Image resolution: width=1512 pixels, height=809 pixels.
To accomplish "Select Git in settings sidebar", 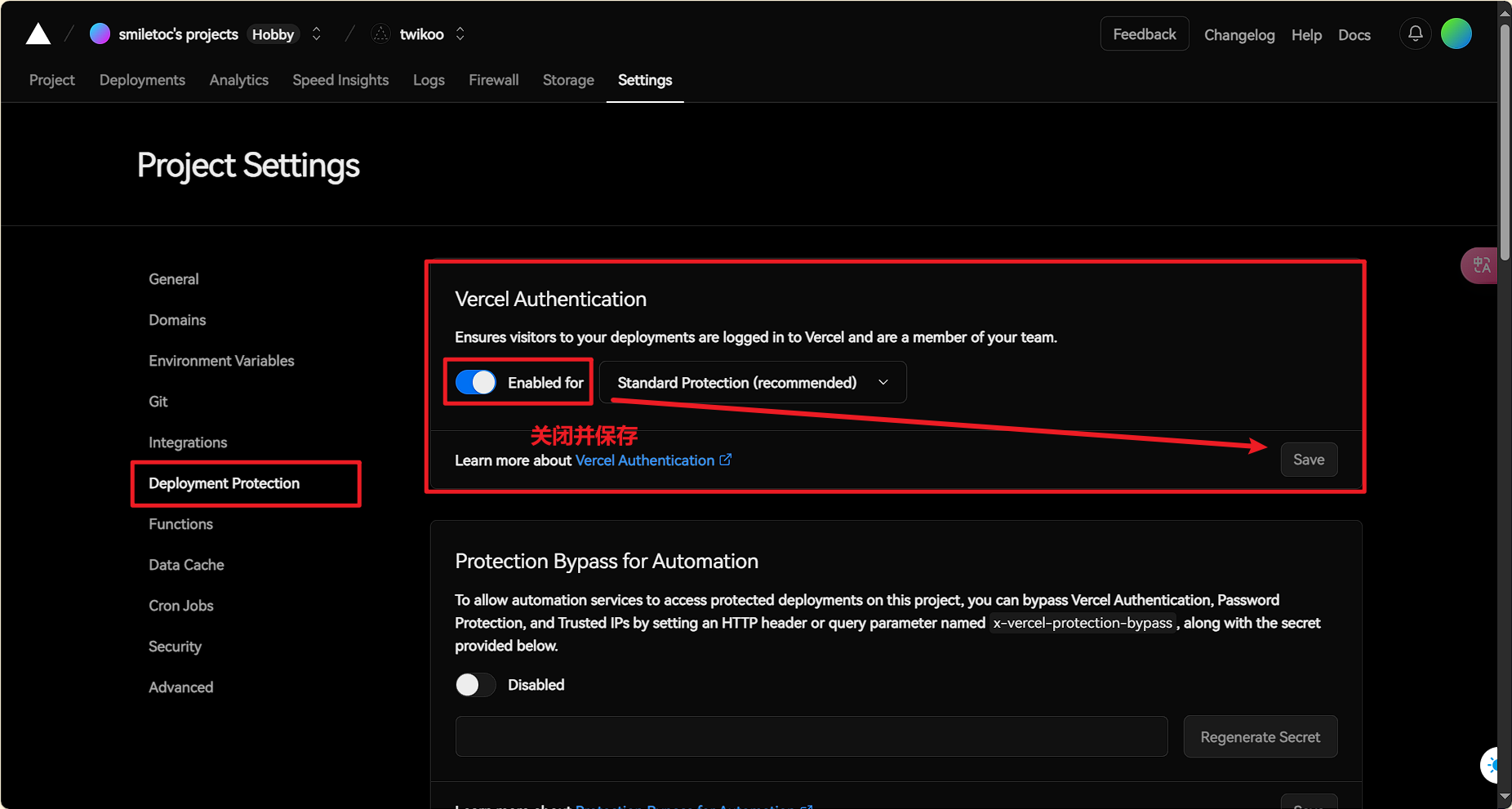I will pos(158,401).
